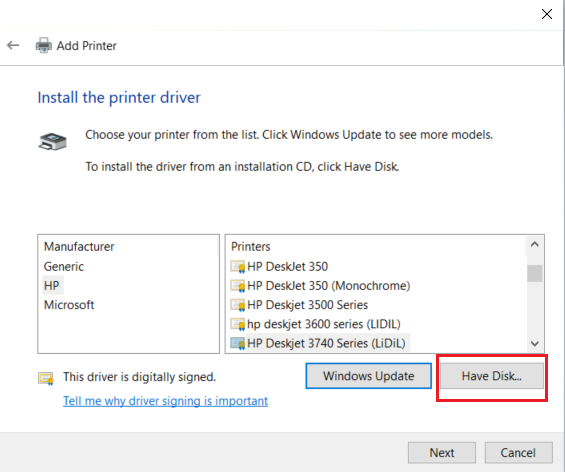The image size is (565, 472).
Task: Select HP Deskjet 3500 Series printer
Action: (307, 305)
